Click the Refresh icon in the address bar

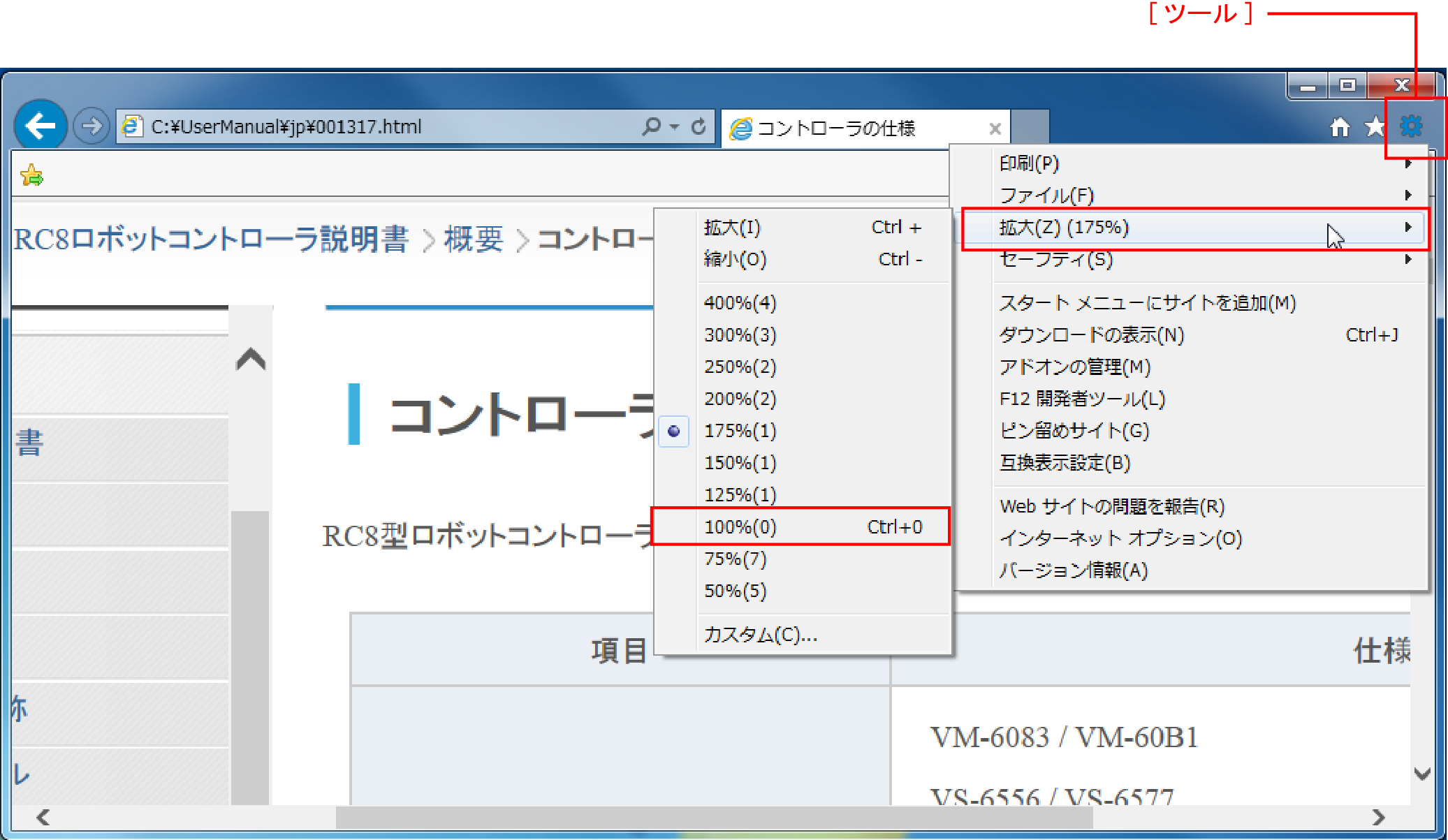(x=698, y=126)
